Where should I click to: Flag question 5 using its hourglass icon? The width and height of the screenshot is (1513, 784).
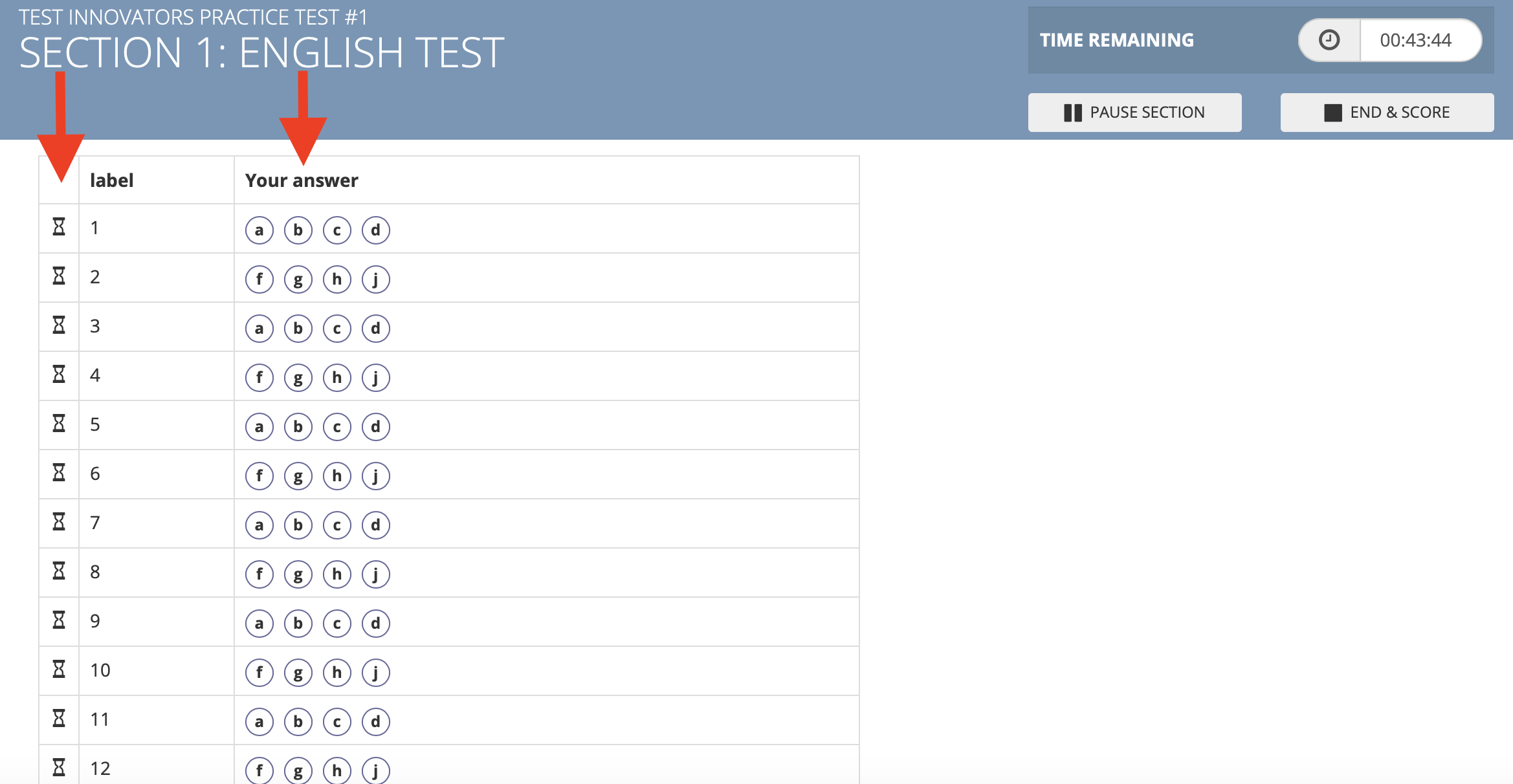(x=59, y=424)
